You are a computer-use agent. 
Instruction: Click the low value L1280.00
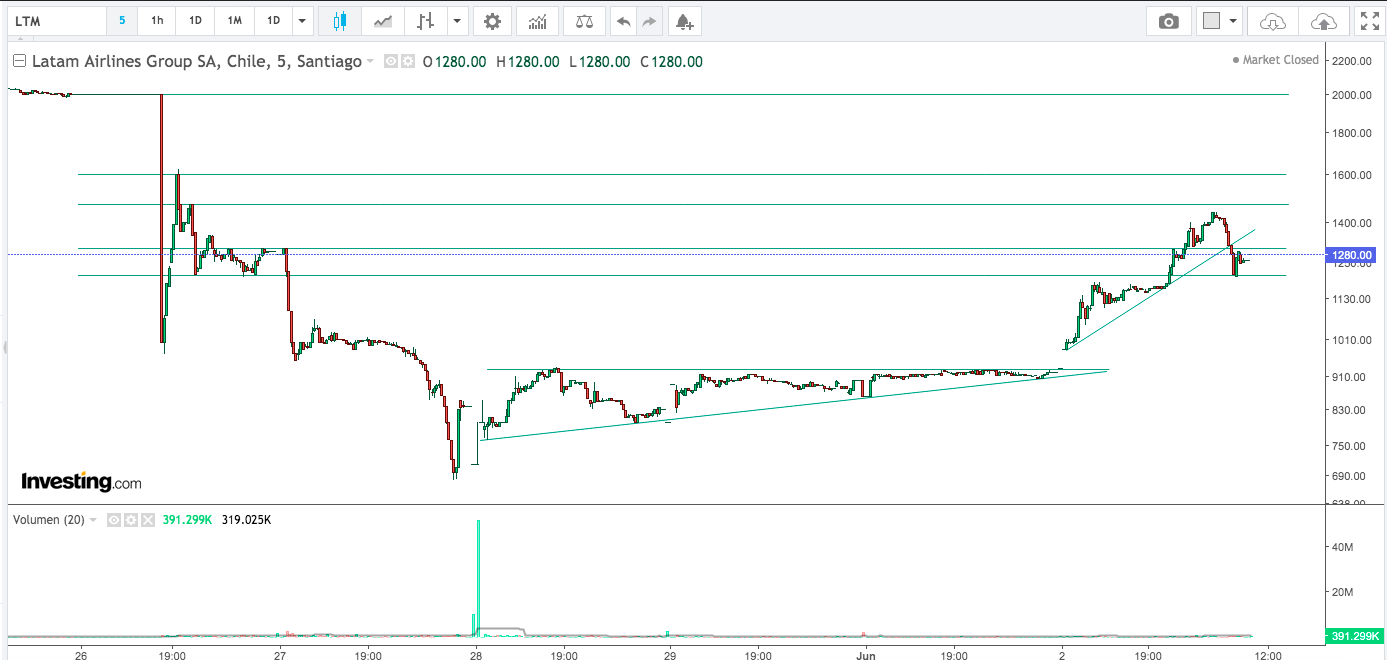pyautogui.click(x=600, y=61)
